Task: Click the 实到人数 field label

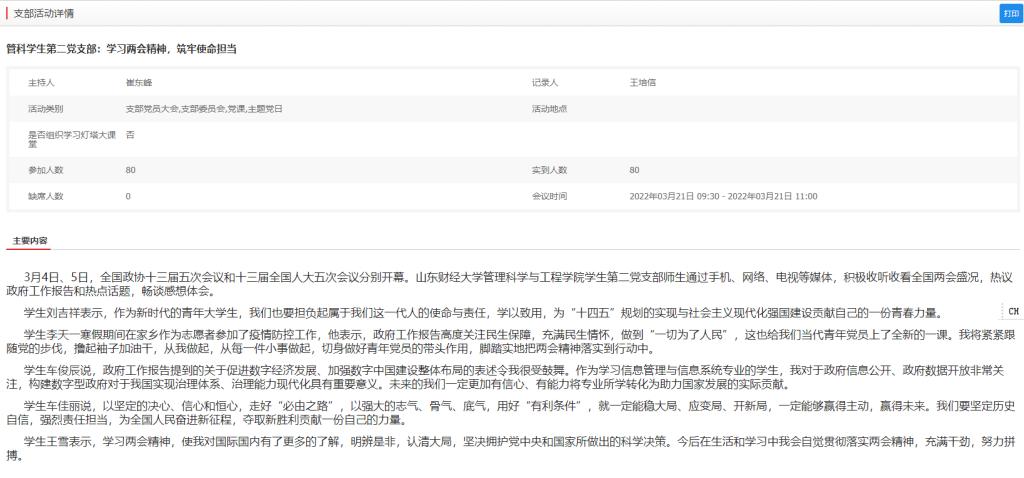Action: [x=548, y=170]
